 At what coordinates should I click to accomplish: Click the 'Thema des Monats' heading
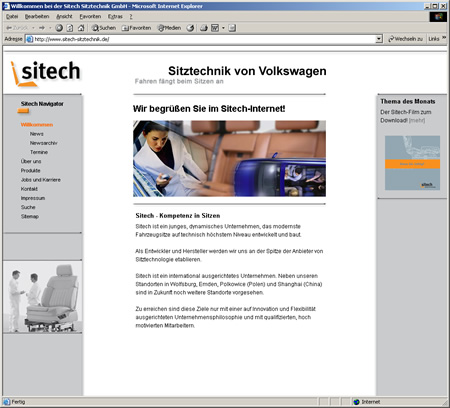[x=408, y=101]
